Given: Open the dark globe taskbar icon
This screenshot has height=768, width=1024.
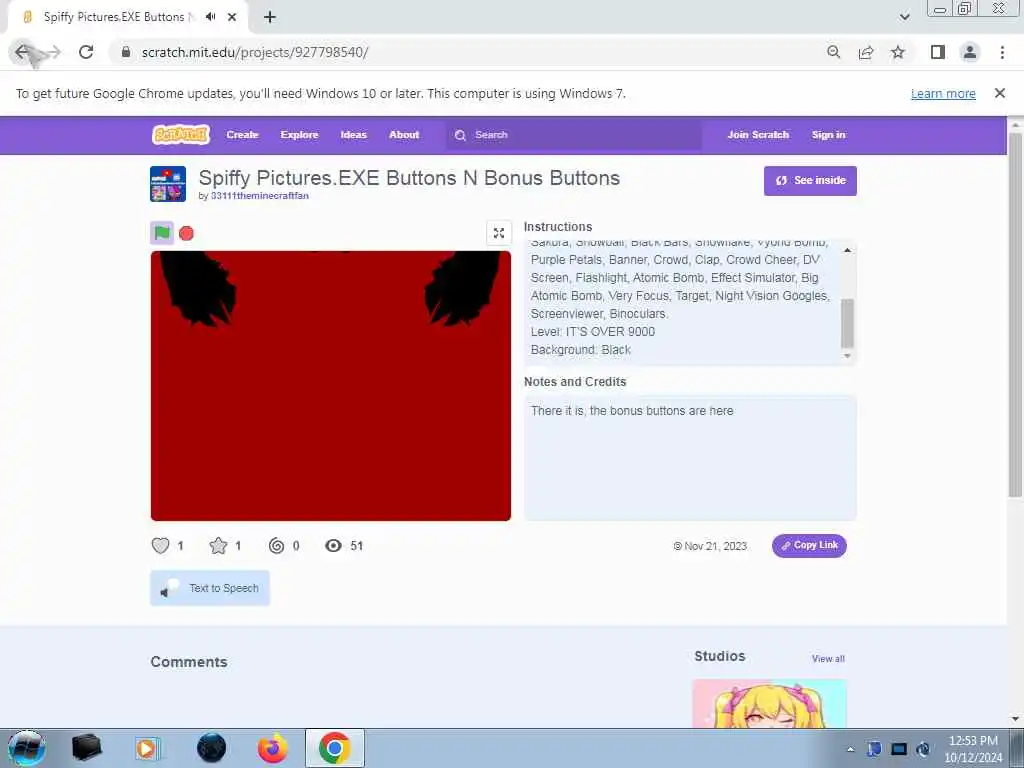Looking at the screenshot, I should [x=211, y=748].
